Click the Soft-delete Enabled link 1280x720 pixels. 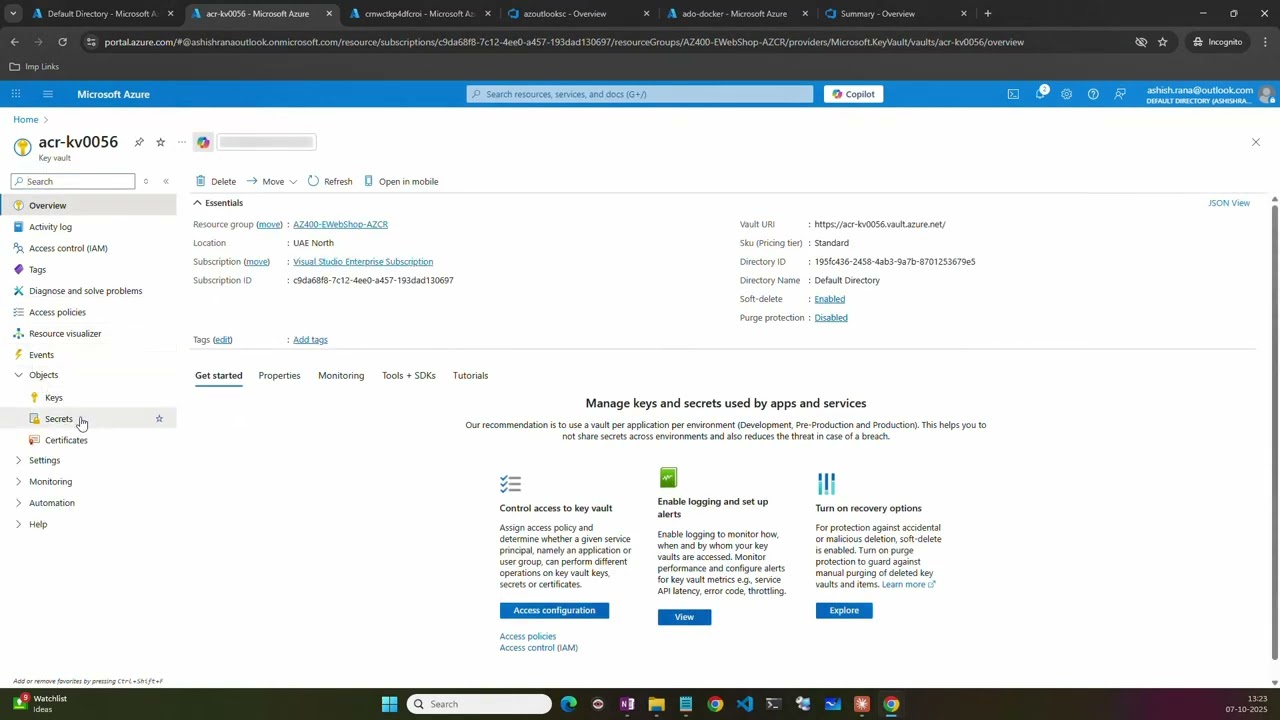(x=829, y=299)
